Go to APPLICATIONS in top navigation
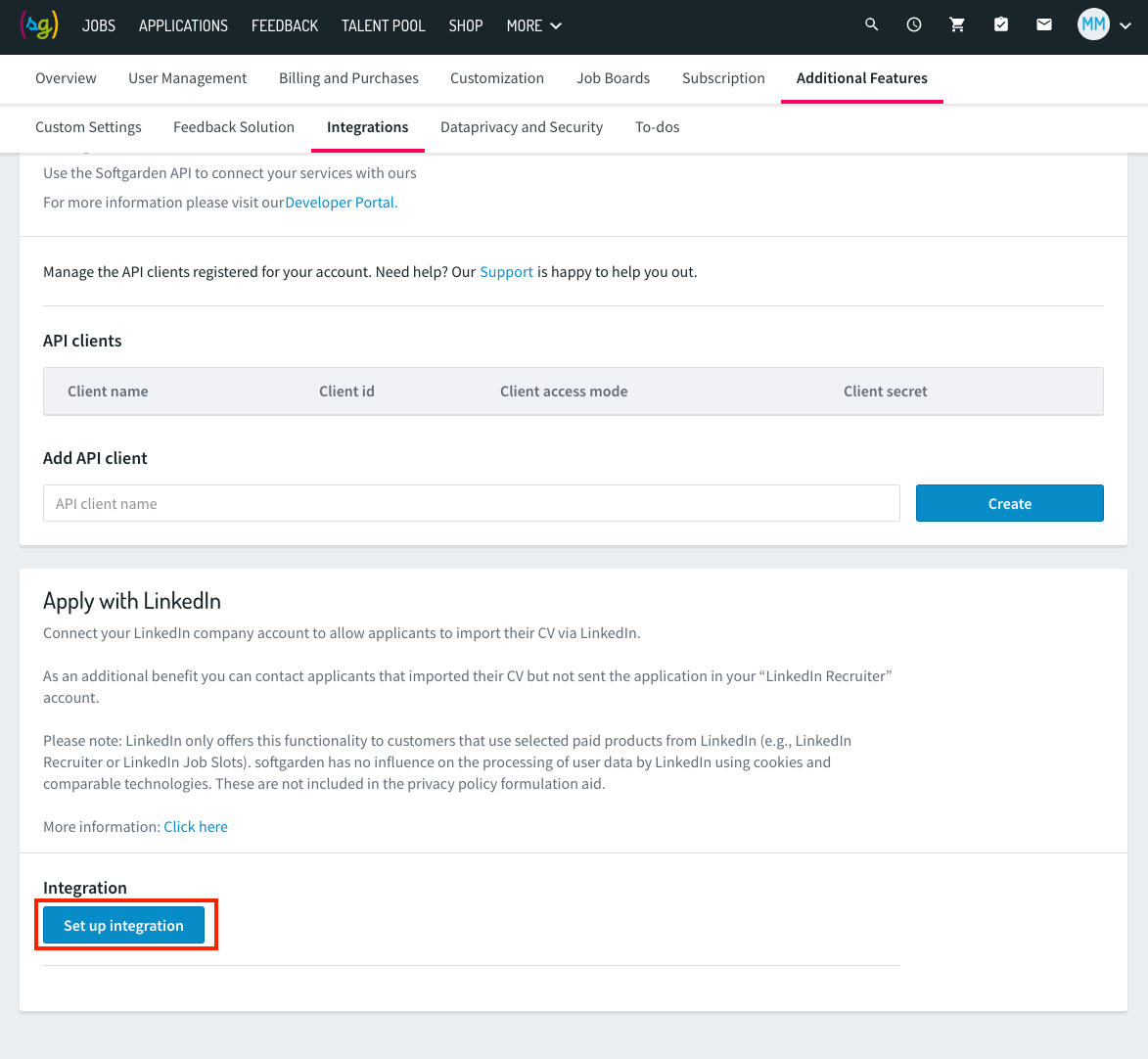 click(x=183, y=25)
